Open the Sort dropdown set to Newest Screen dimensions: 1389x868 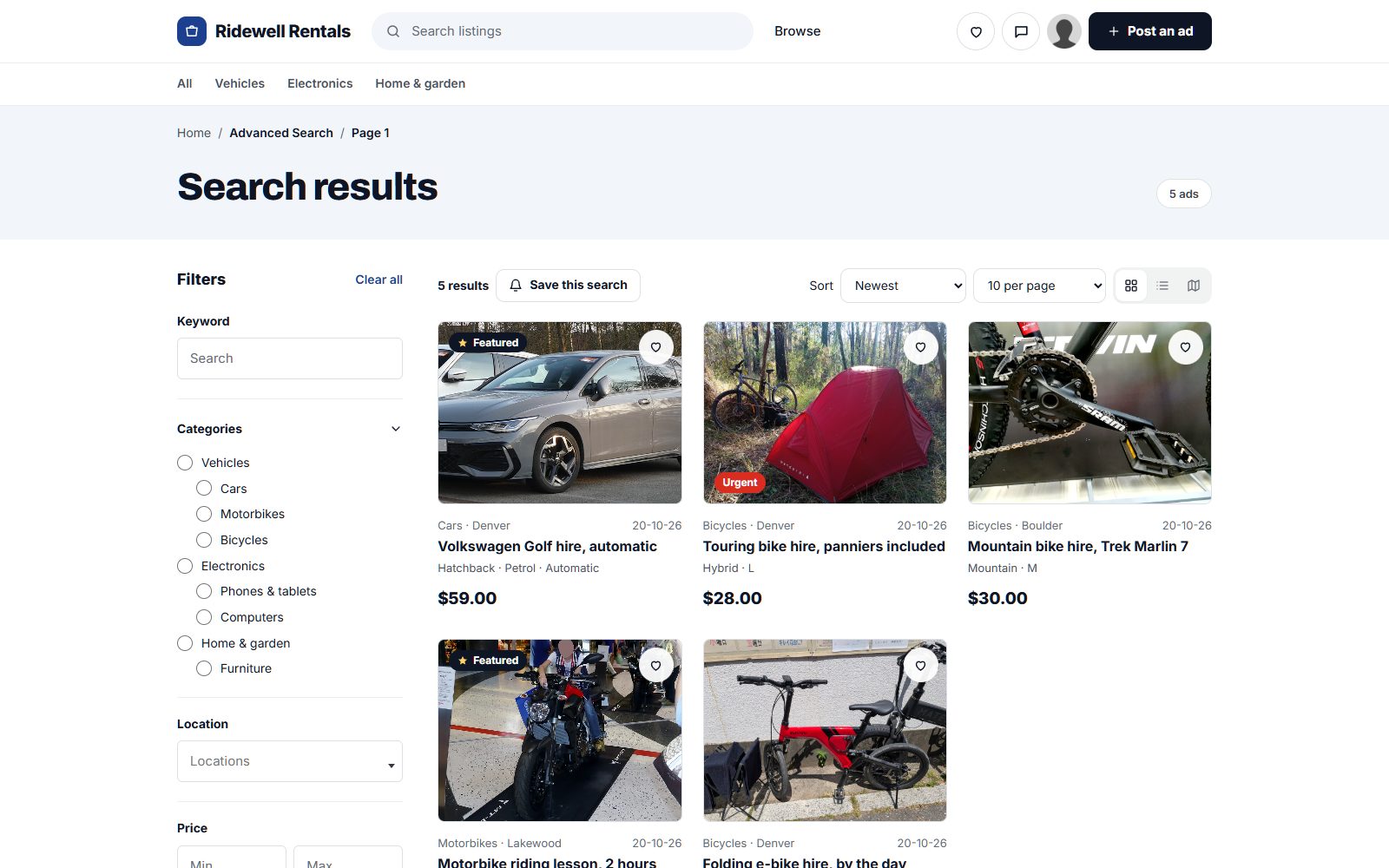click(903, 286)
